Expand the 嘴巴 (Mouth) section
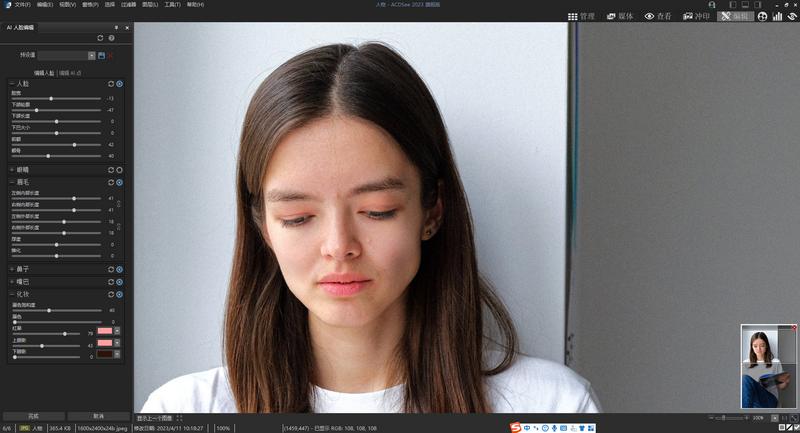 pos(12,282)
